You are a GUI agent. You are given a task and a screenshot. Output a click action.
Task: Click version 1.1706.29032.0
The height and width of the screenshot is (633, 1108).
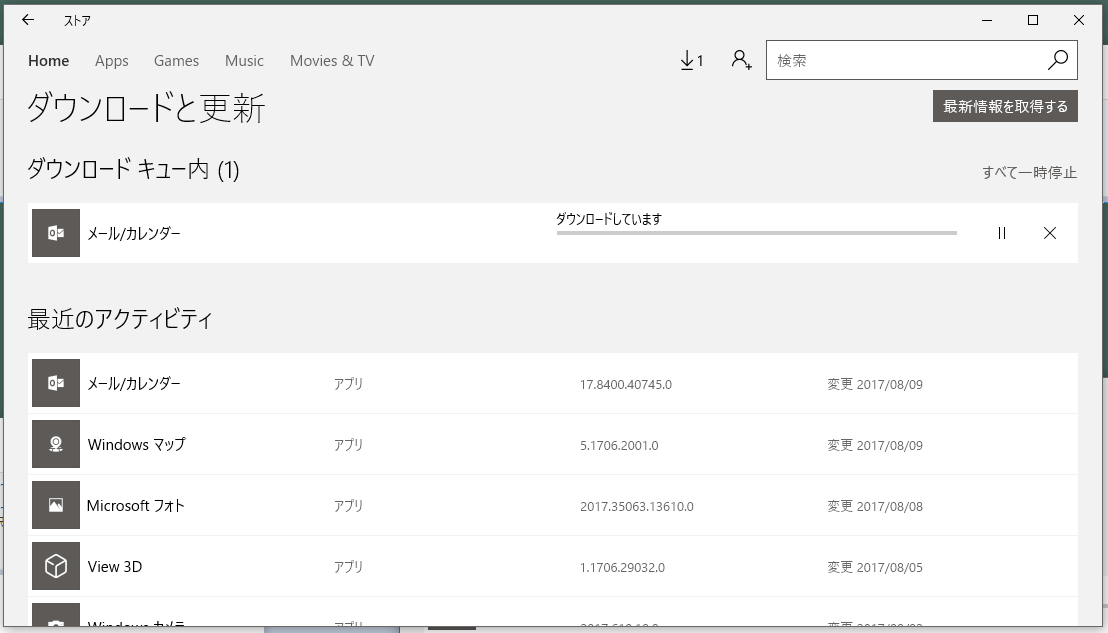[622, 567]
